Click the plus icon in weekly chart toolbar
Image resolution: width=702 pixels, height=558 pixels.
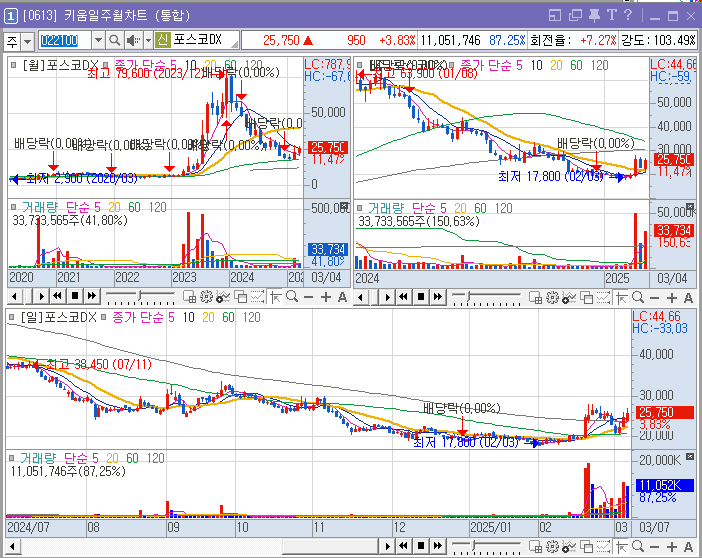[x=672, y=298]
